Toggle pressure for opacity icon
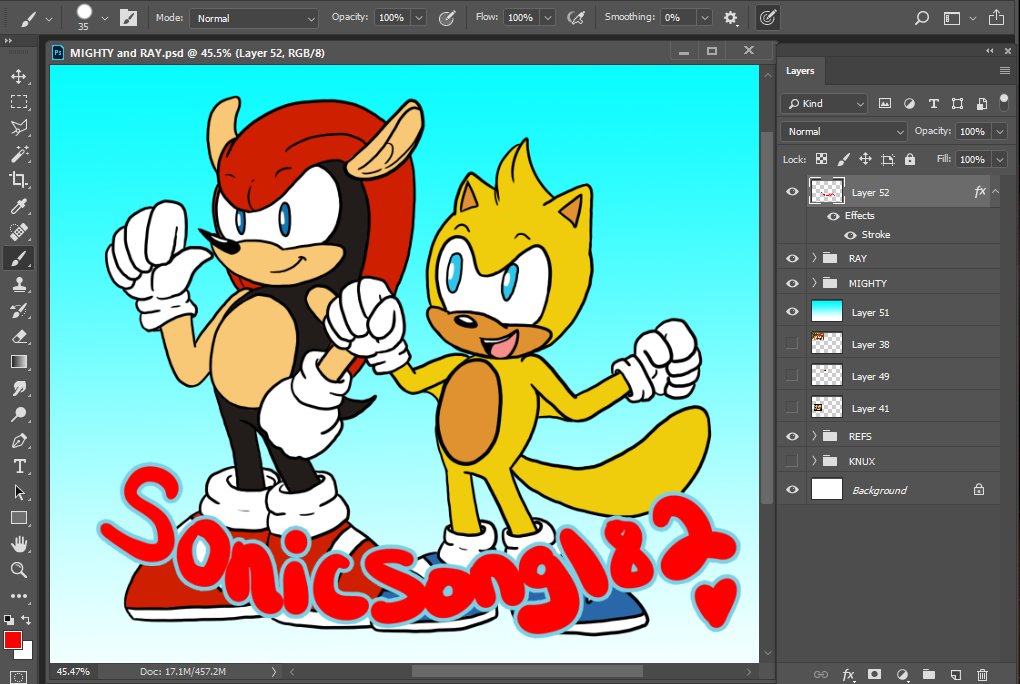This screenshot has width=1020, height=684. point(447,18)
